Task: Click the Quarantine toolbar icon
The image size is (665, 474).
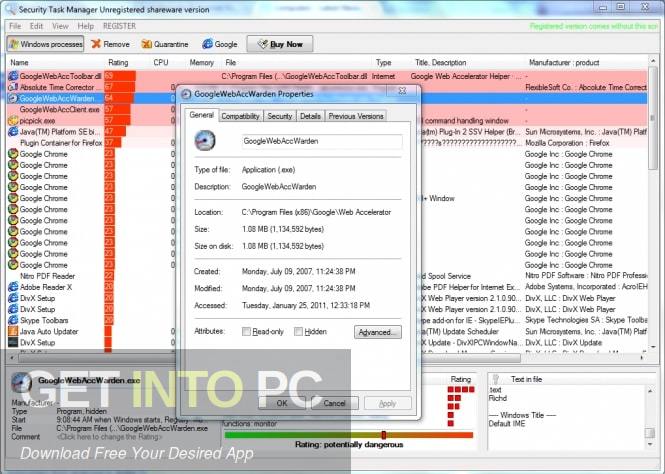Action: 147,44
